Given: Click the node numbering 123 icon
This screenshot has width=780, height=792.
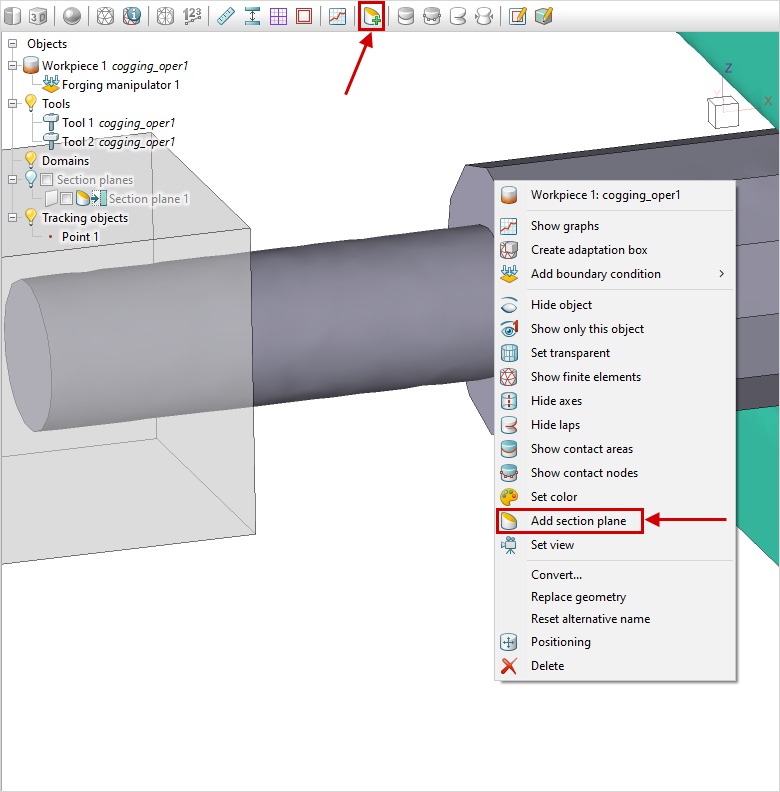Looking at the screenshot, I should coord(192,16).
